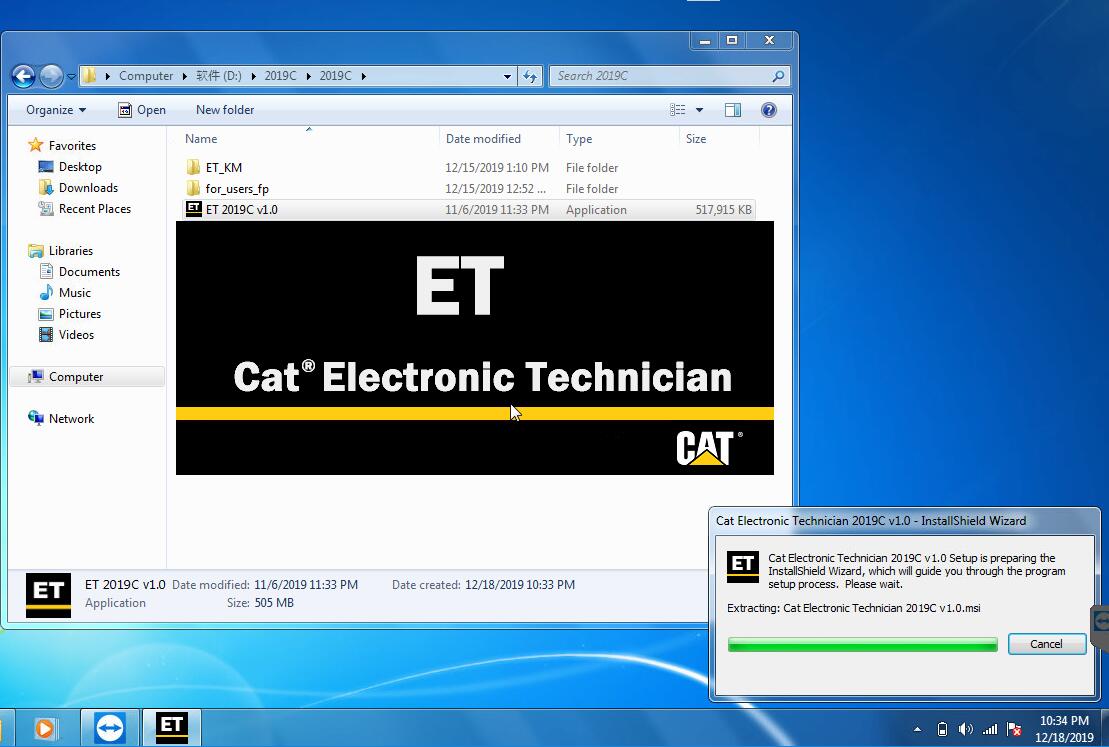
Task: Click the search magnifier icon
Action: [778, 76]
